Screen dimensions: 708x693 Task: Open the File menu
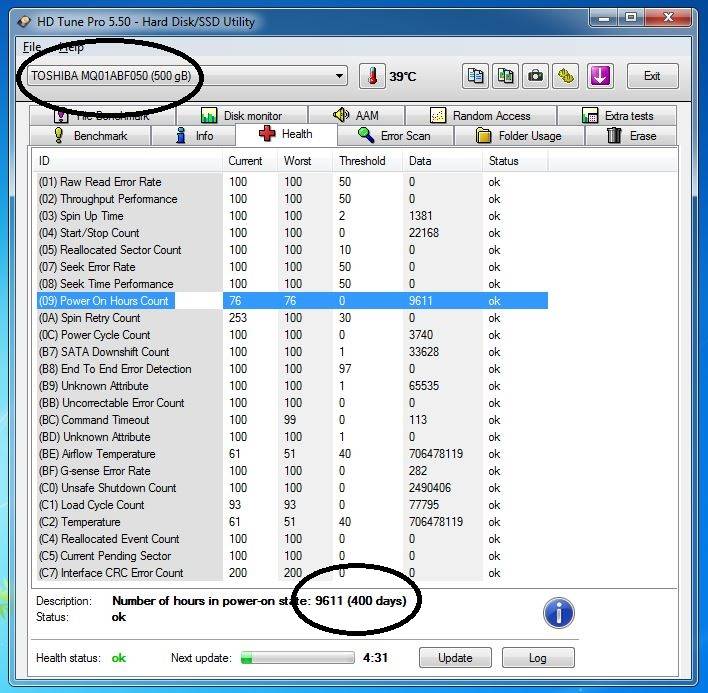pyautogui.click(x=32, y=47)
